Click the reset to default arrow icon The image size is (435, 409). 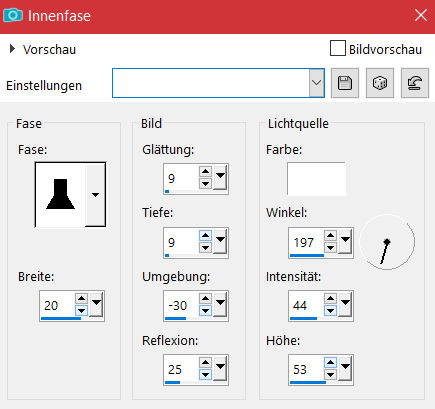coord(415,83)
